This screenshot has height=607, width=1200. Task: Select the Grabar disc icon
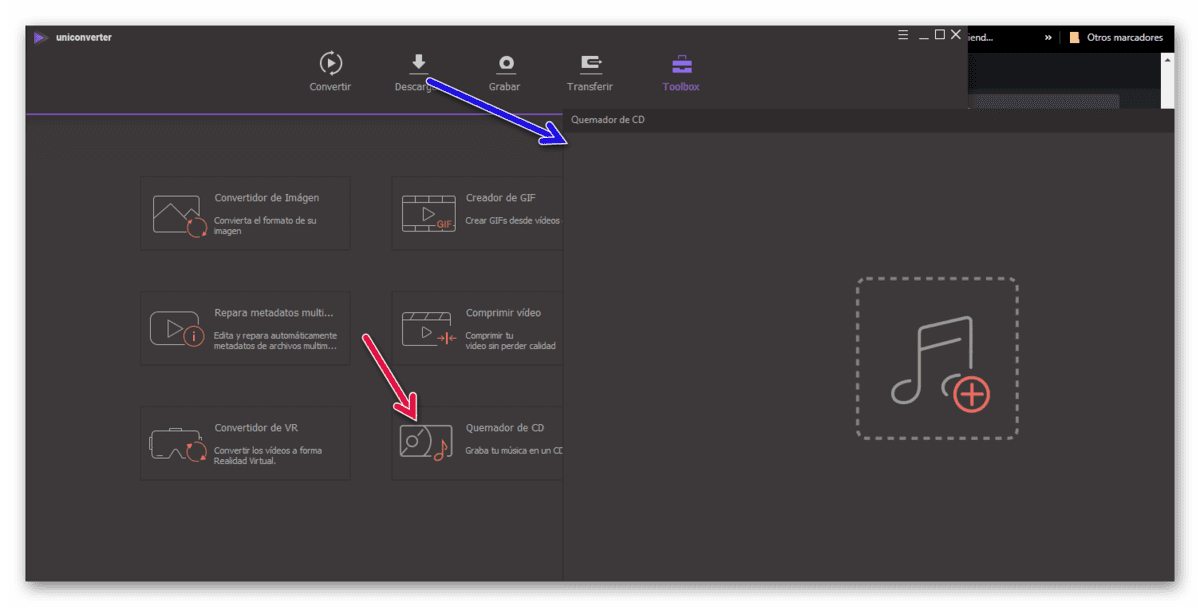(x=506, y=63)
